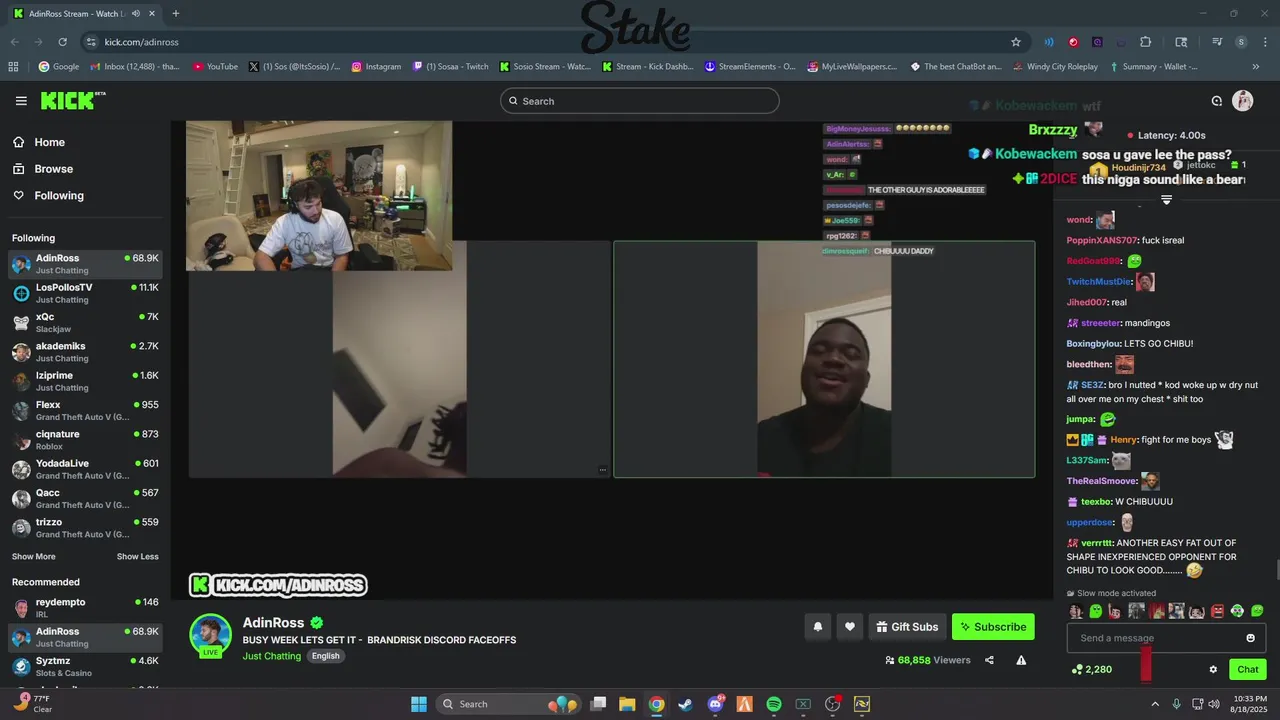Open user profile avatar menu in header

tap(1243, 101)
